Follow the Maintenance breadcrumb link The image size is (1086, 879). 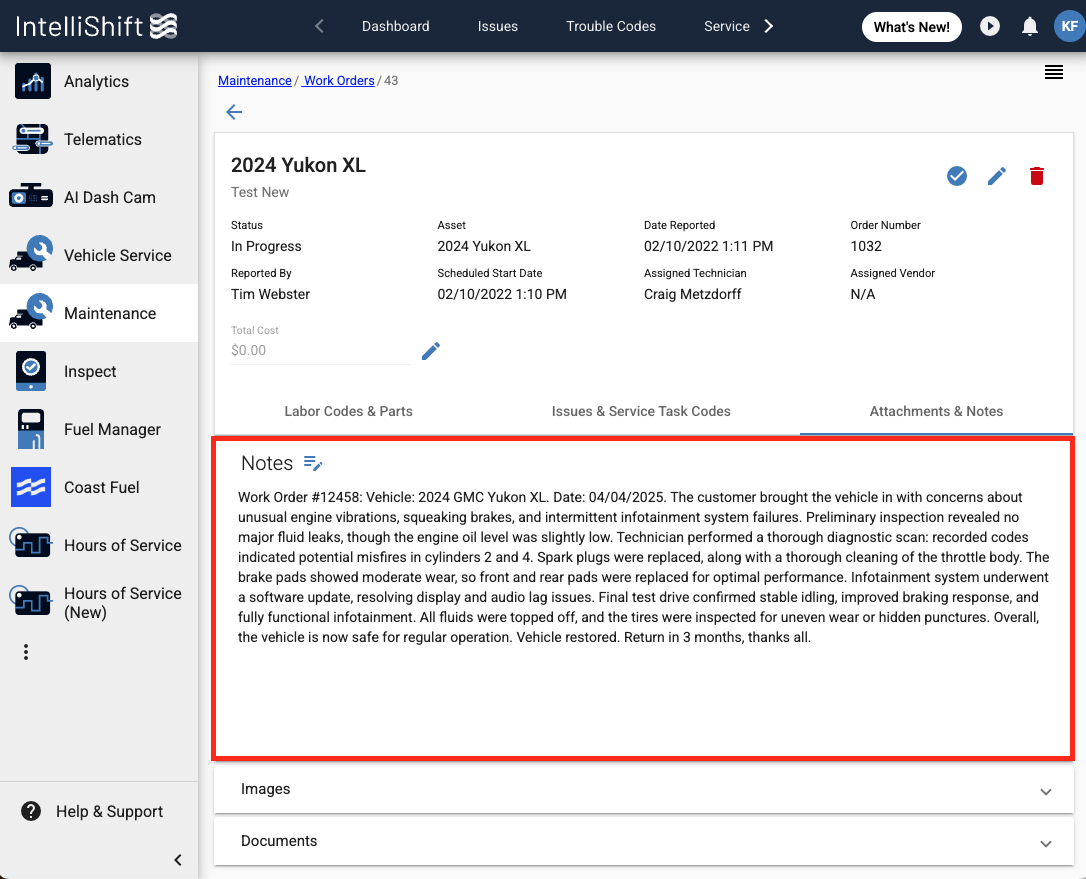(255, 80)
